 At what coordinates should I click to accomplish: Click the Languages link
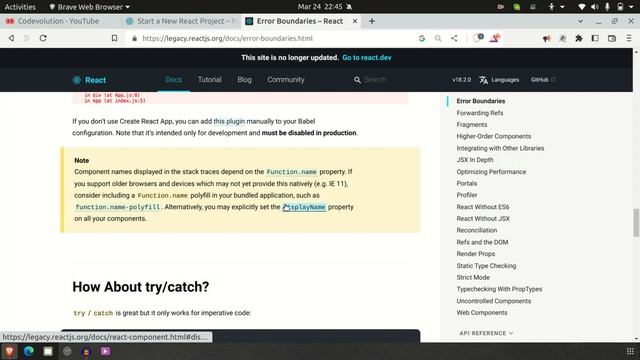pos(505,80)
